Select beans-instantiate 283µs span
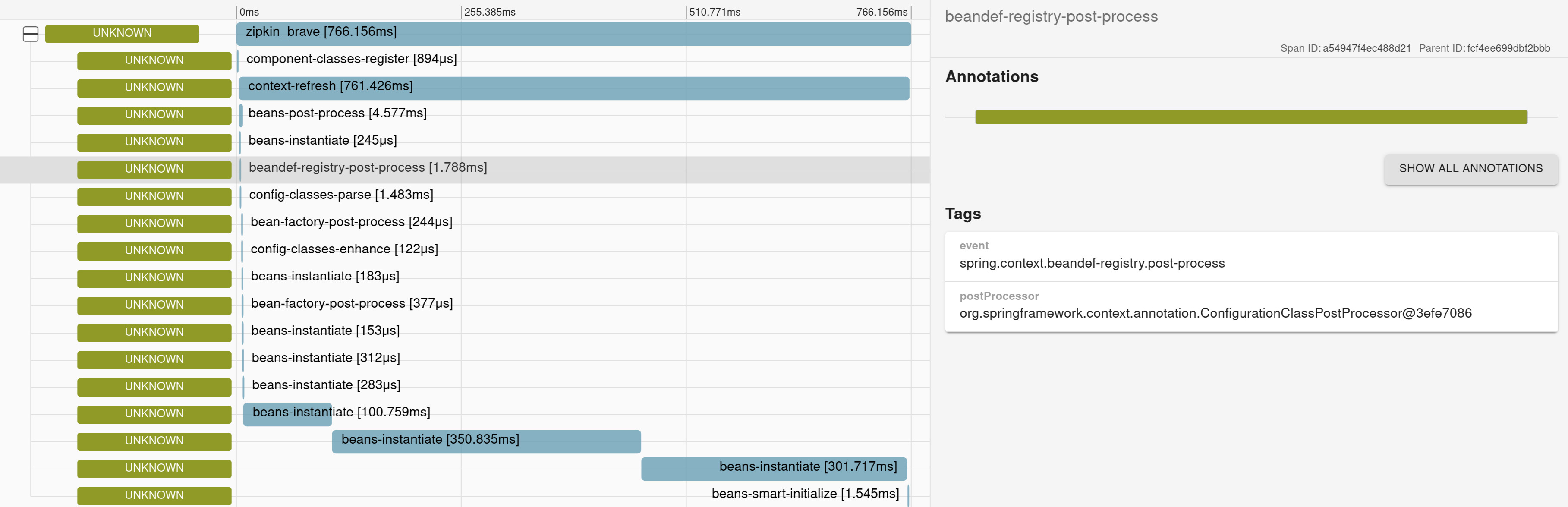1568x507 pixels. pos(326,385)
